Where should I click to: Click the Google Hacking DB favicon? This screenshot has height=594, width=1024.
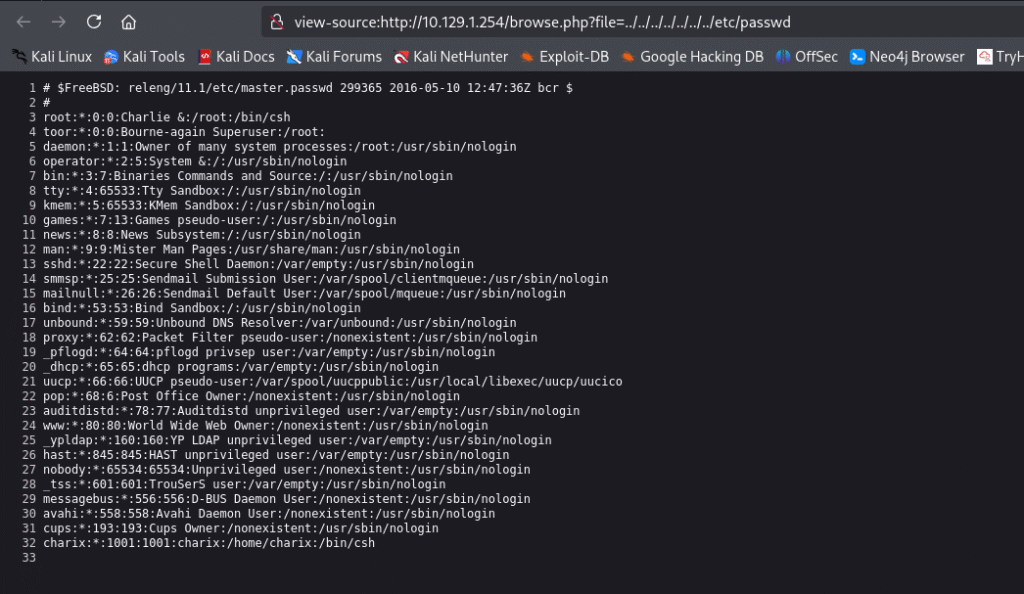click(x=628, y=57)
